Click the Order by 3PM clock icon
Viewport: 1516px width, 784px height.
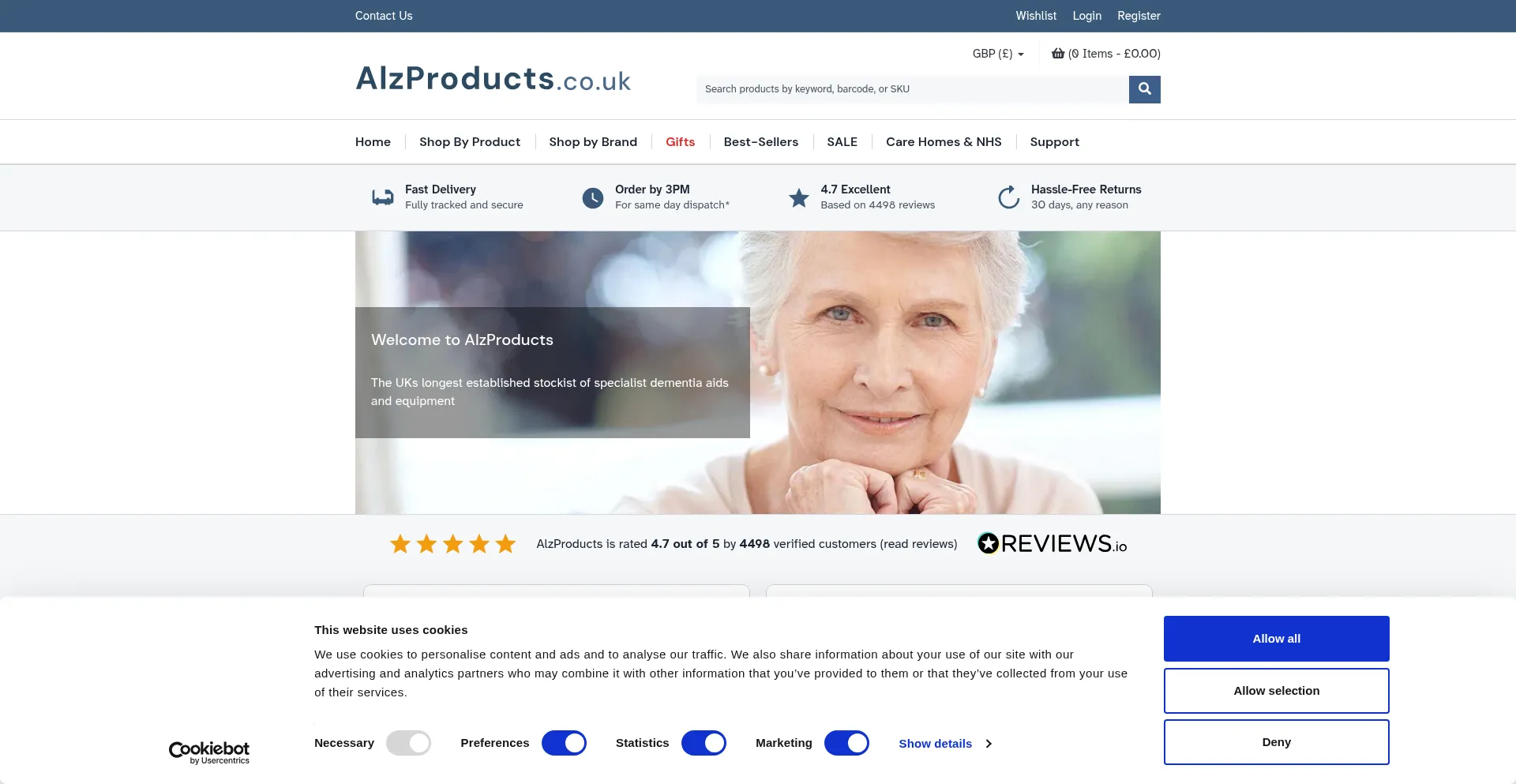pos(593,197)
